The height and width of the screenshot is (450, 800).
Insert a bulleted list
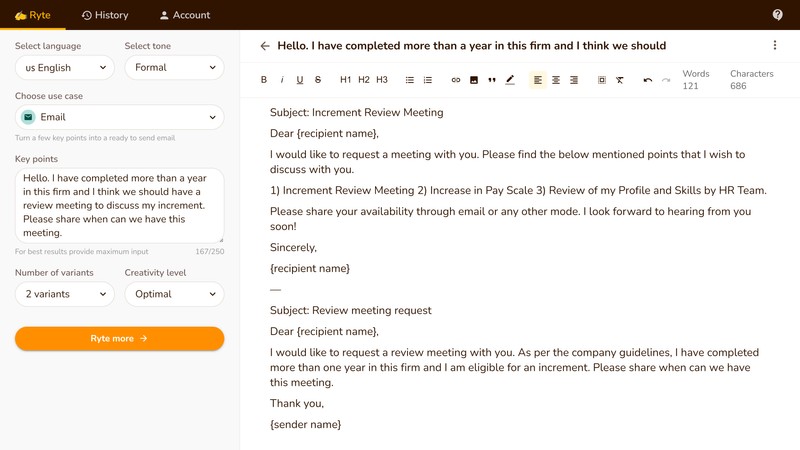410,80
